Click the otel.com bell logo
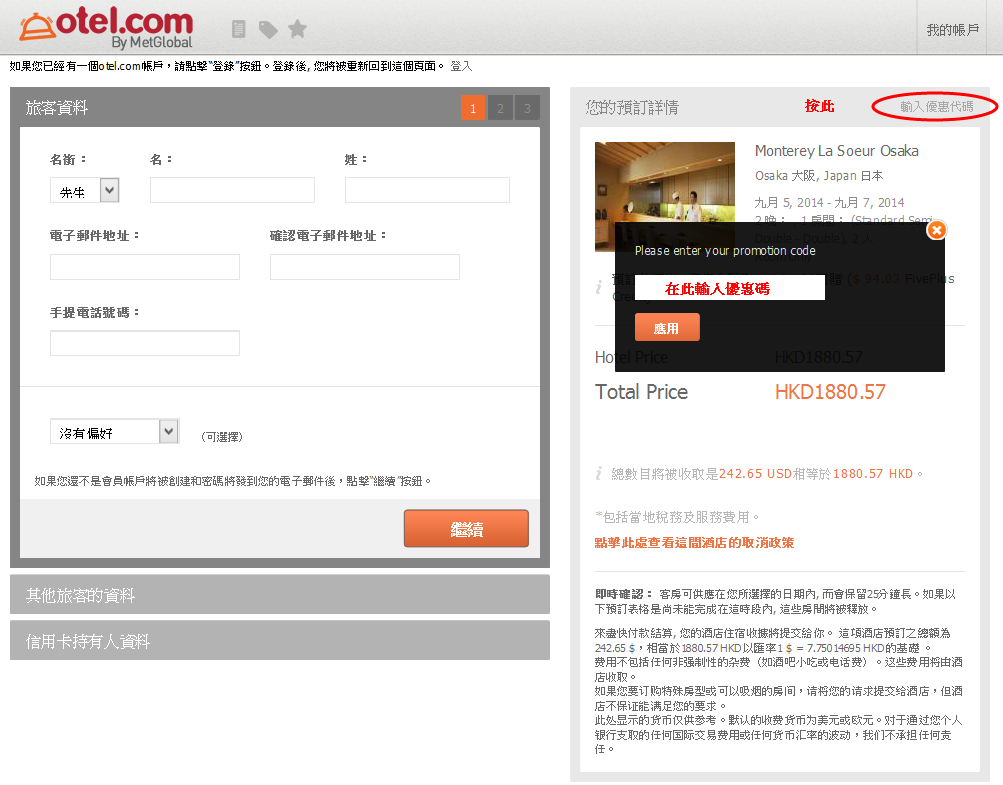This screenshot has width=1003, height=785. (x=37, y=27)
